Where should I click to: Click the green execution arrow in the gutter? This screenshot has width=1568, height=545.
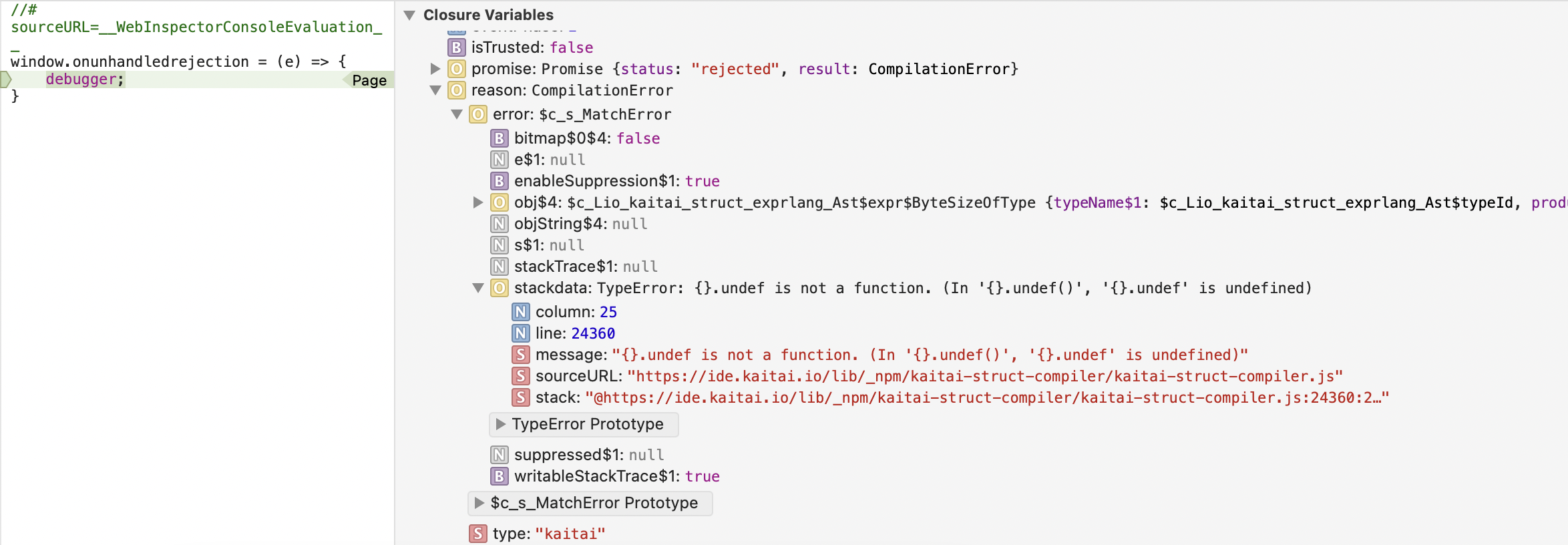click(x=5, y=79)
